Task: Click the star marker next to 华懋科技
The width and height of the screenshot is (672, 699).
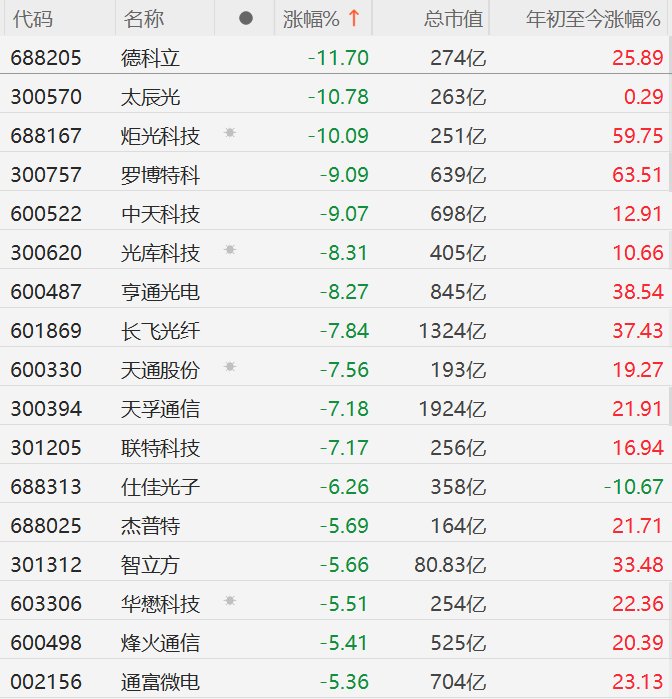Action: (x=230, y=600)
